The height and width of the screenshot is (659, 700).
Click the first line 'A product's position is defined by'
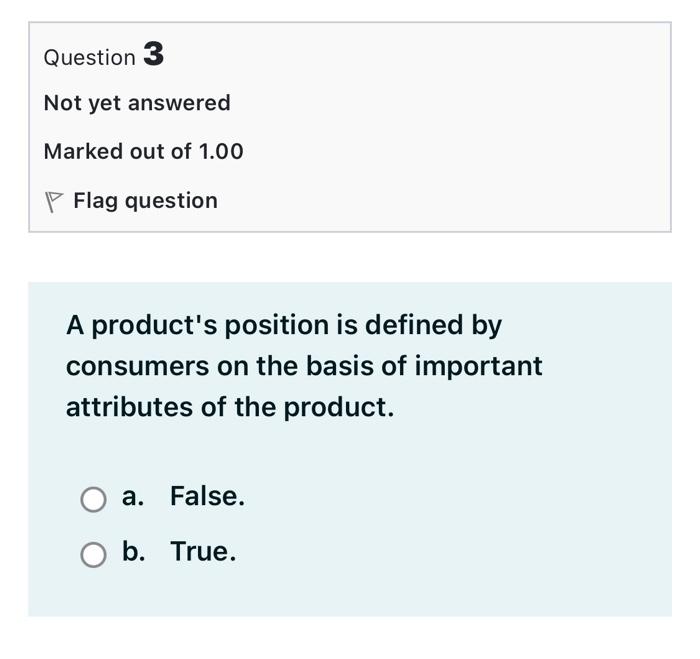(x=284, y=325)
